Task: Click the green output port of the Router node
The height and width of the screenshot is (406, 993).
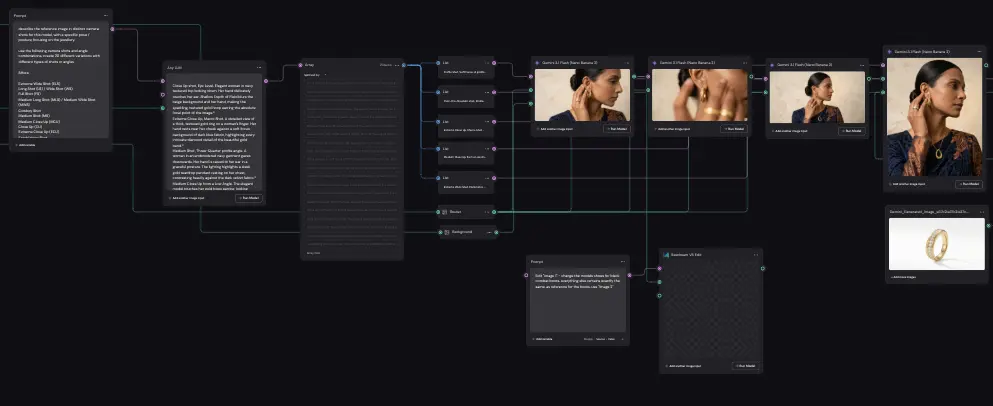Action: coord(494,212)
